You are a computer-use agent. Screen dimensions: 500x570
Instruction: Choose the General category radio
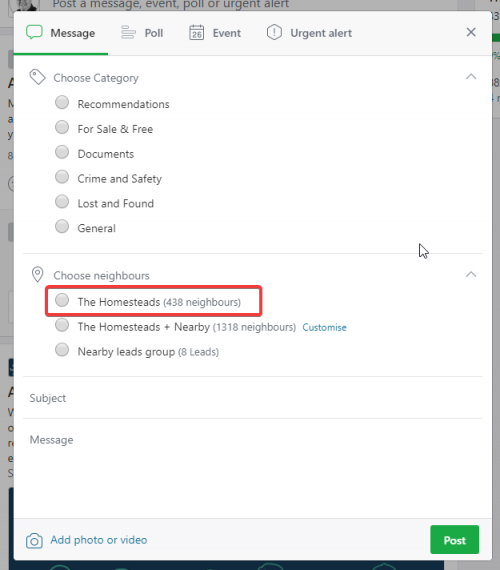62,226
